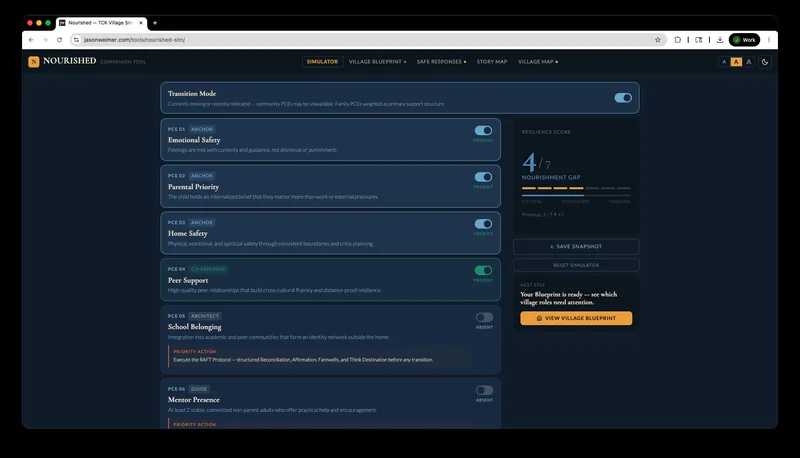Select small font size A
The height and width of the screenshot is (458, 800).
click(724, 62)
